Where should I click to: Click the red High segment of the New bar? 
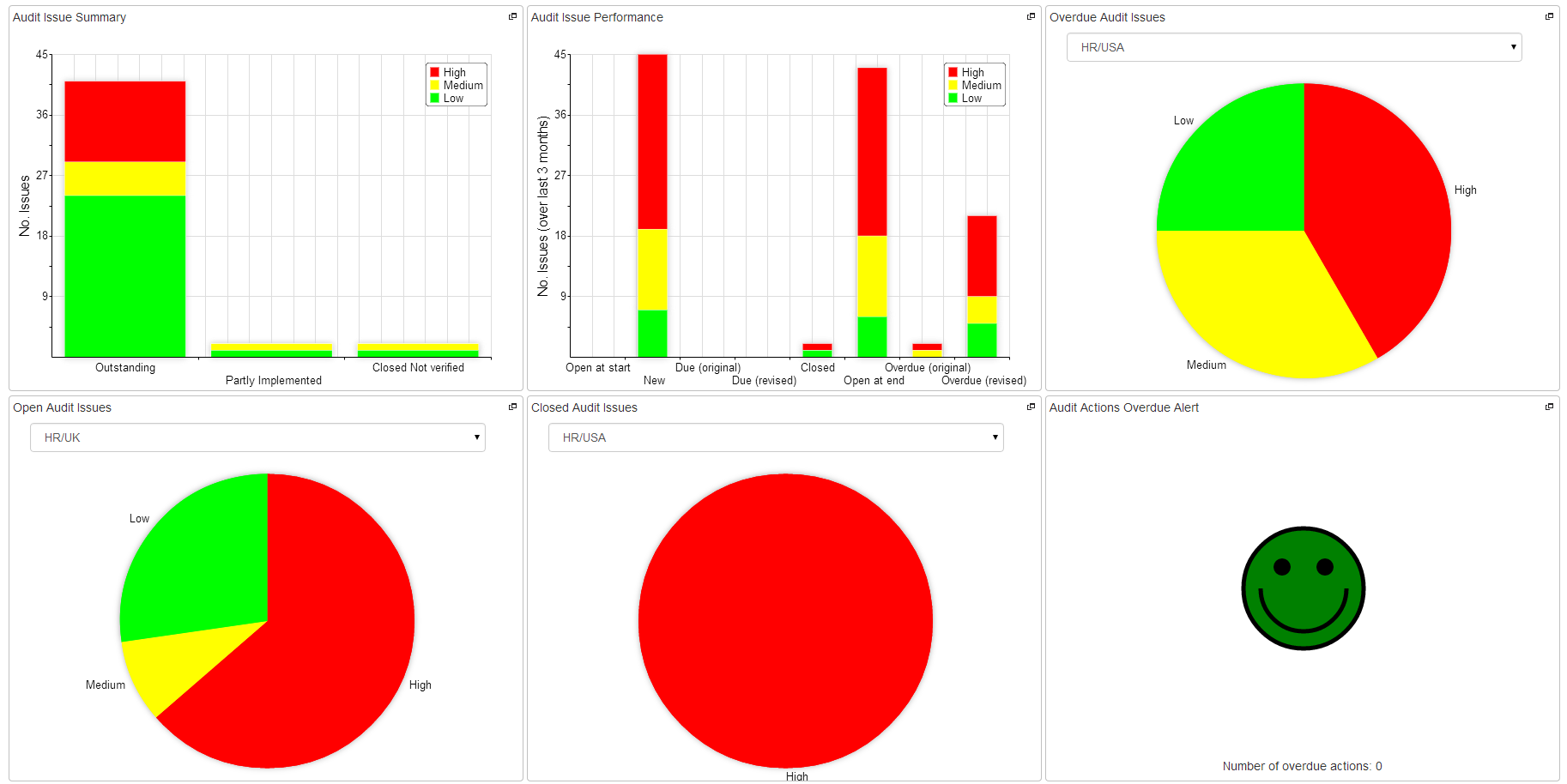click(x=652, y=142)
